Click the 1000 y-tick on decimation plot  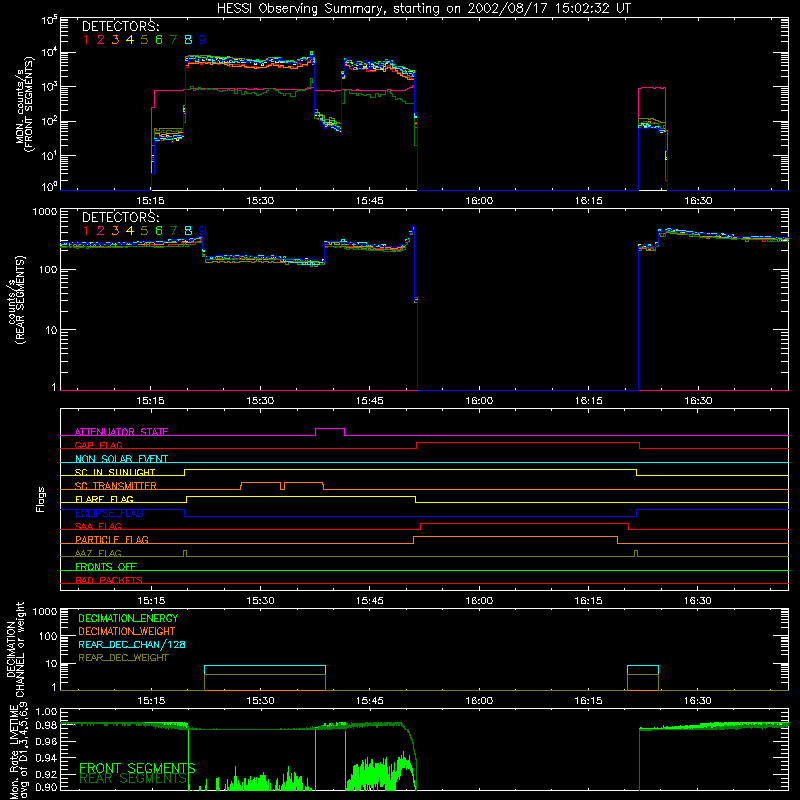[45, 611]
